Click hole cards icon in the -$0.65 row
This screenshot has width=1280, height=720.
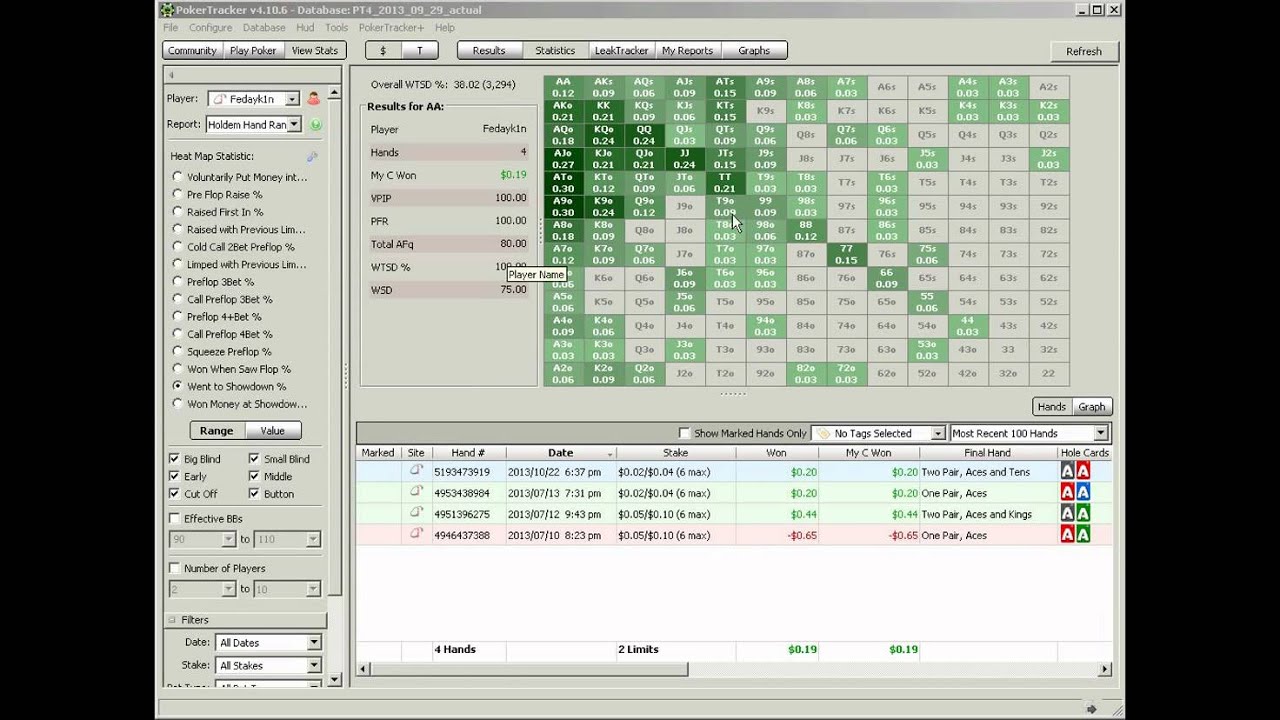click(1075, 535)
